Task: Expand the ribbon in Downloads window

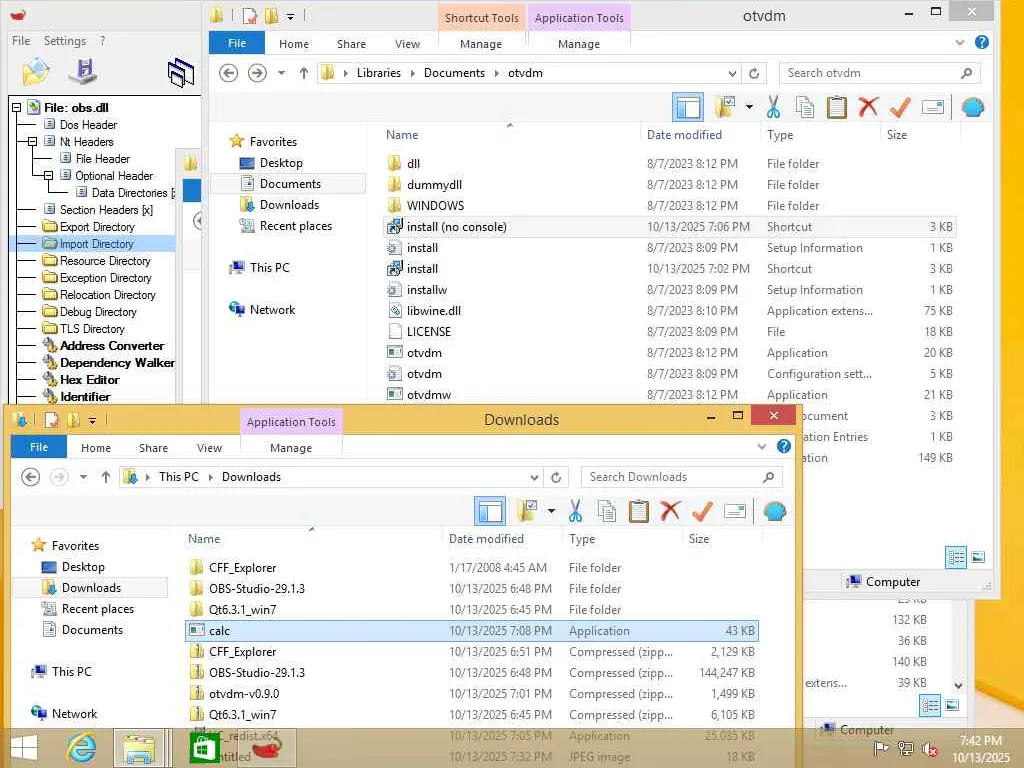Action: (761, 447)
